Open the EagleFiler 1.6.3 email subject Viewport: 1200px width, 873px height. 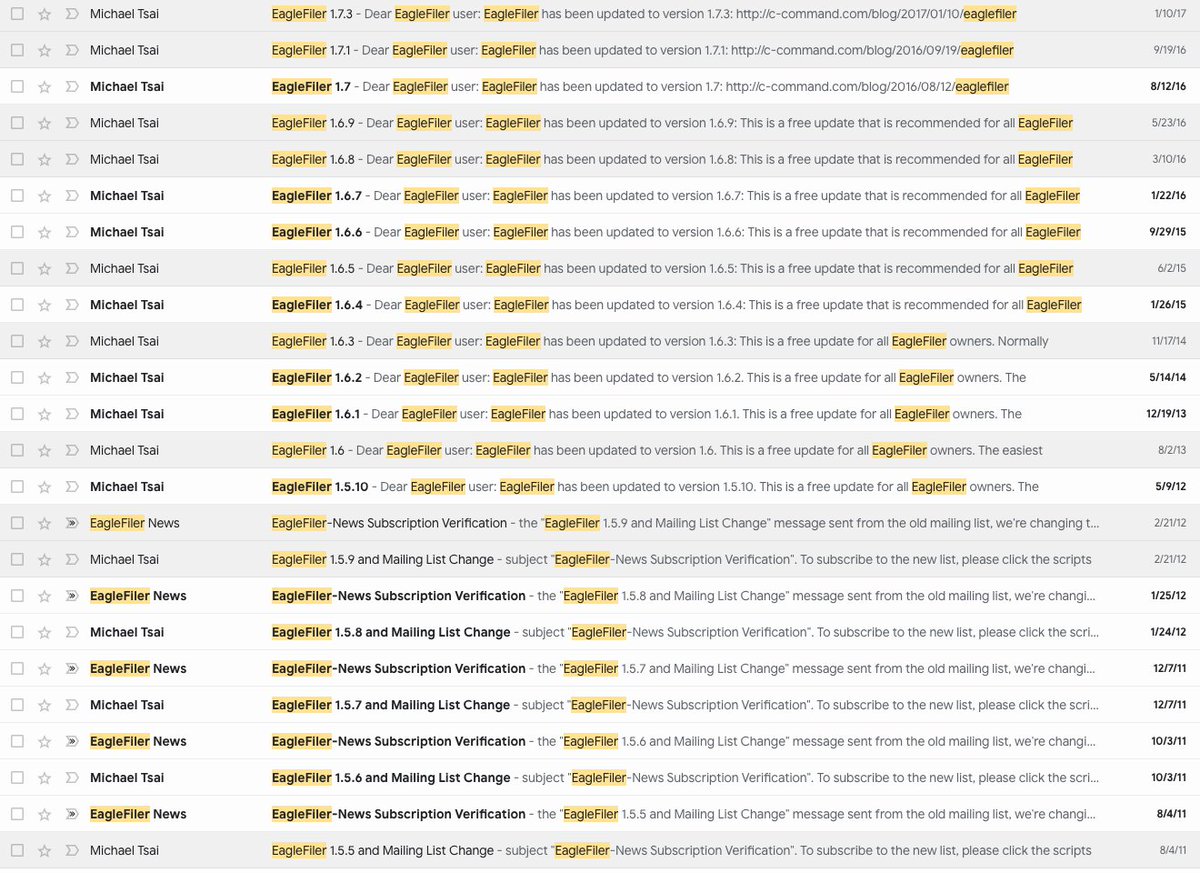pos(313,341)
